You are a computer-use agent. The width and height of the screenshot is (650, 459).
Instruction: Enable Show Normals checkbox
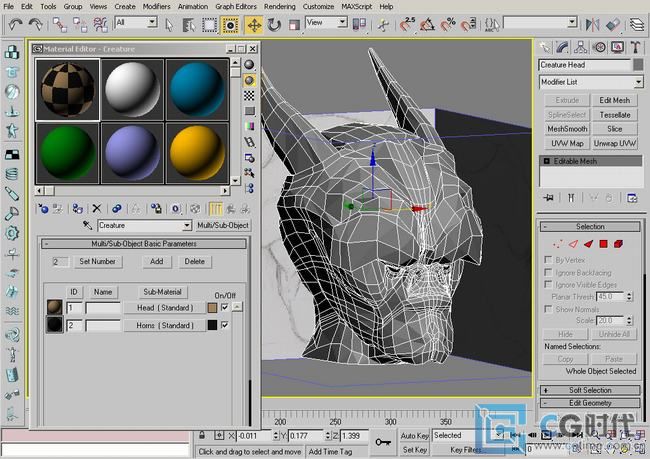click(548, 309)
